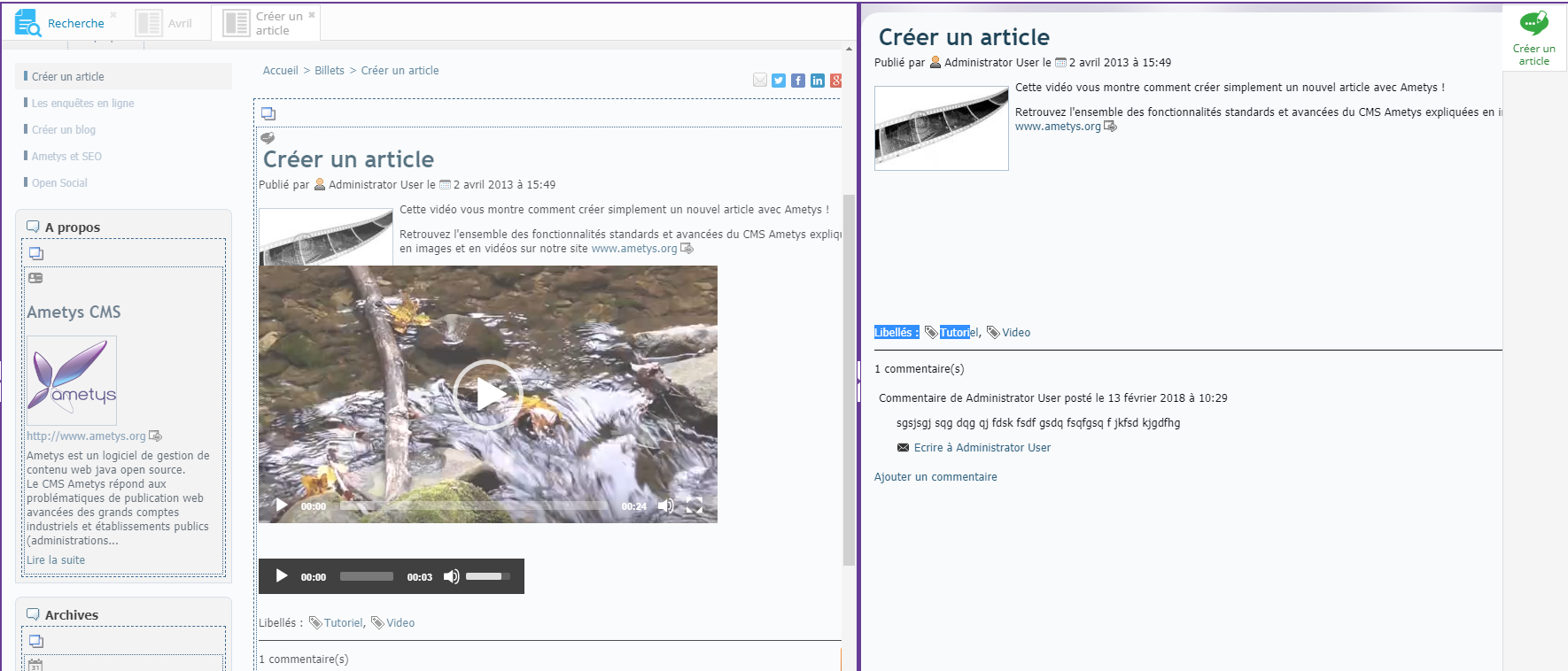Mute the video player sound
This screenshot has height=671, width=1568.
[x=665, y=505]
